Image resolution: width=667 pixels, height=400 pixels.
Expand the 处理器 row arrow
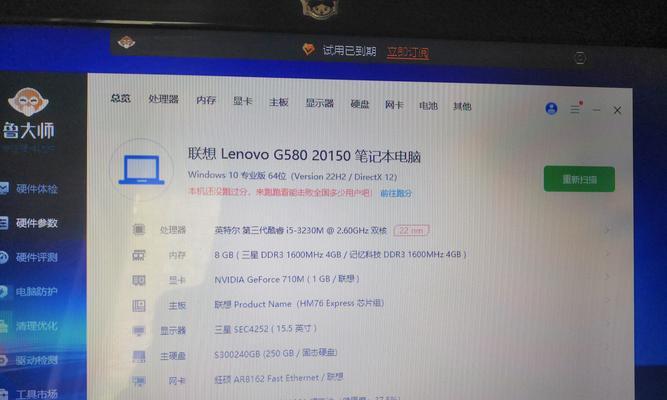click(x=607, y=230)
